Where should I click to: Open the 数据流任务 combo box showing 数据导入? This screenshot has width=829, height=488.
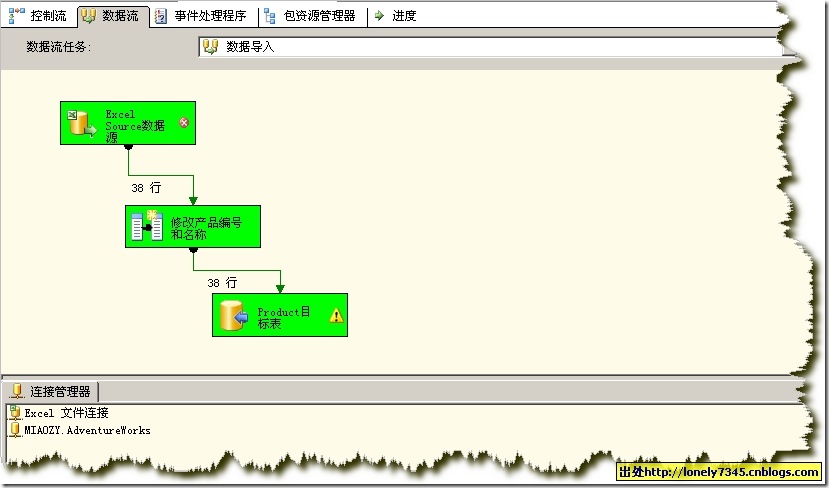click(492, 47)
